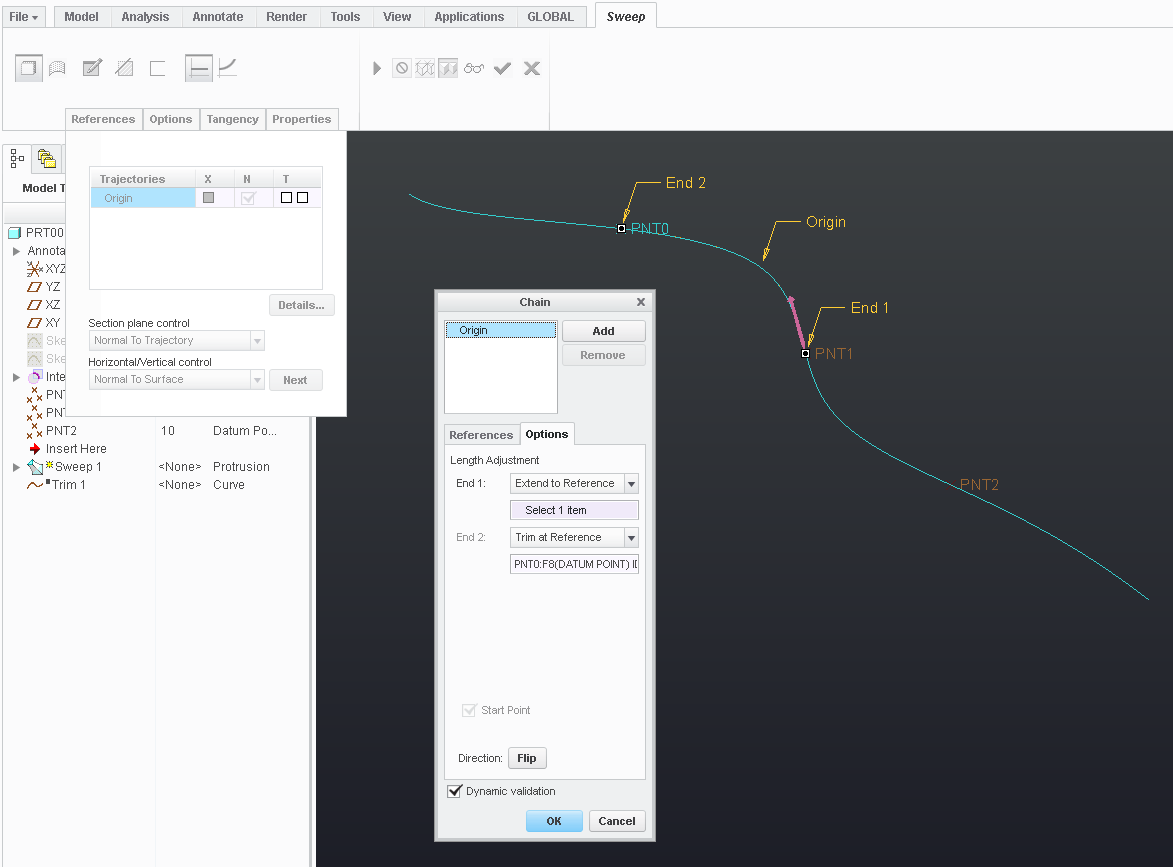Screen dimensions: 1173x867
Task: Open the View ribbon tab
Action: pos(397,16)
